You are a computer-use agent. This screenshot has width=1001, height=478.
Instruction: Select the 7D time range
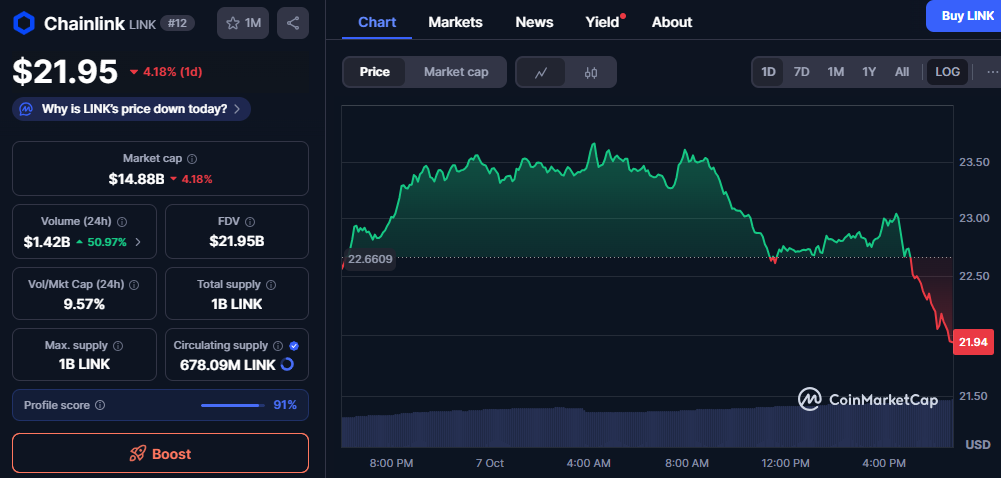(801, 72)
